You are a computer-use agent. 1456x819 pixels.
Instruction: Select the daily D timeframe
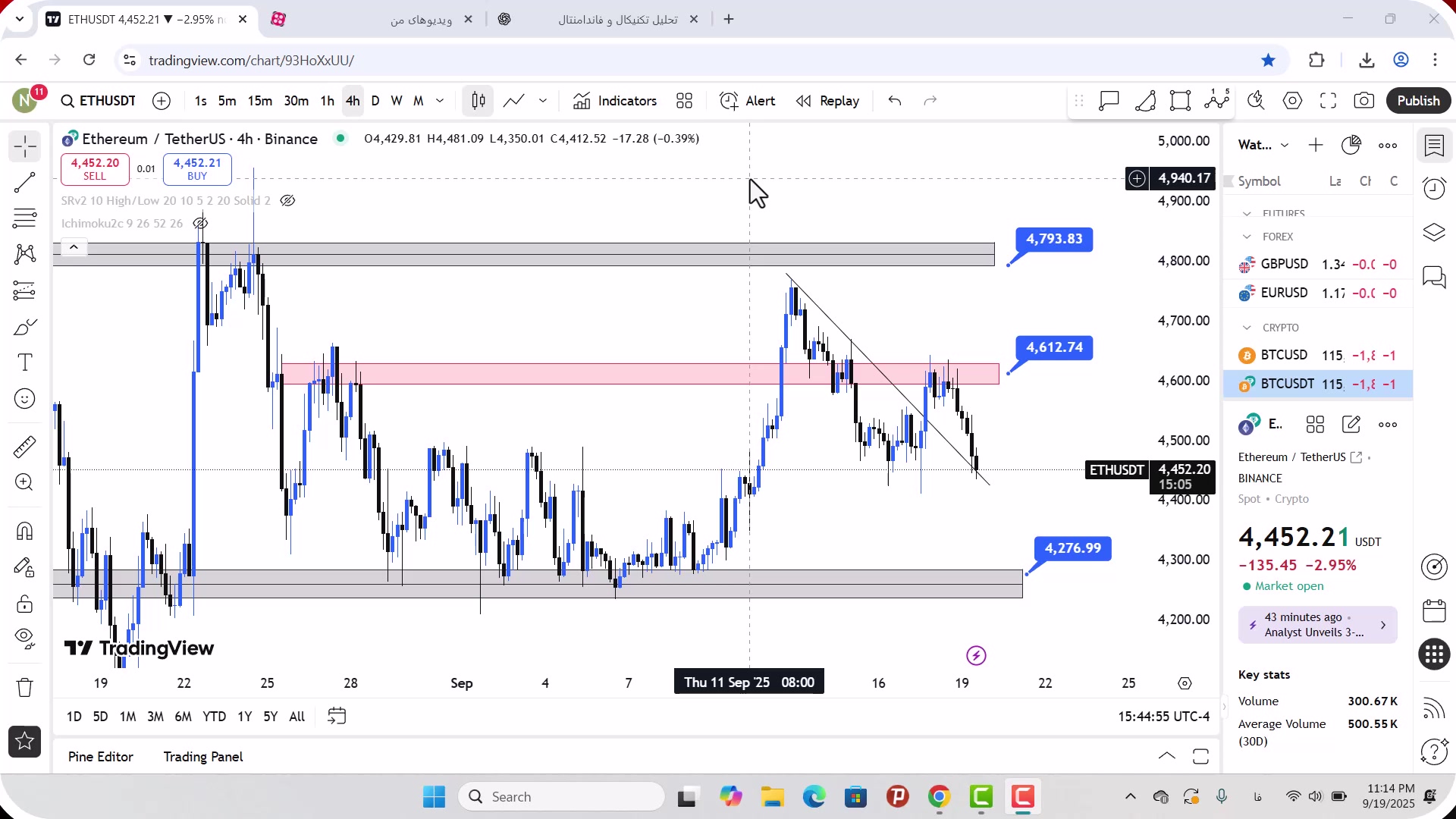[375, 101]
